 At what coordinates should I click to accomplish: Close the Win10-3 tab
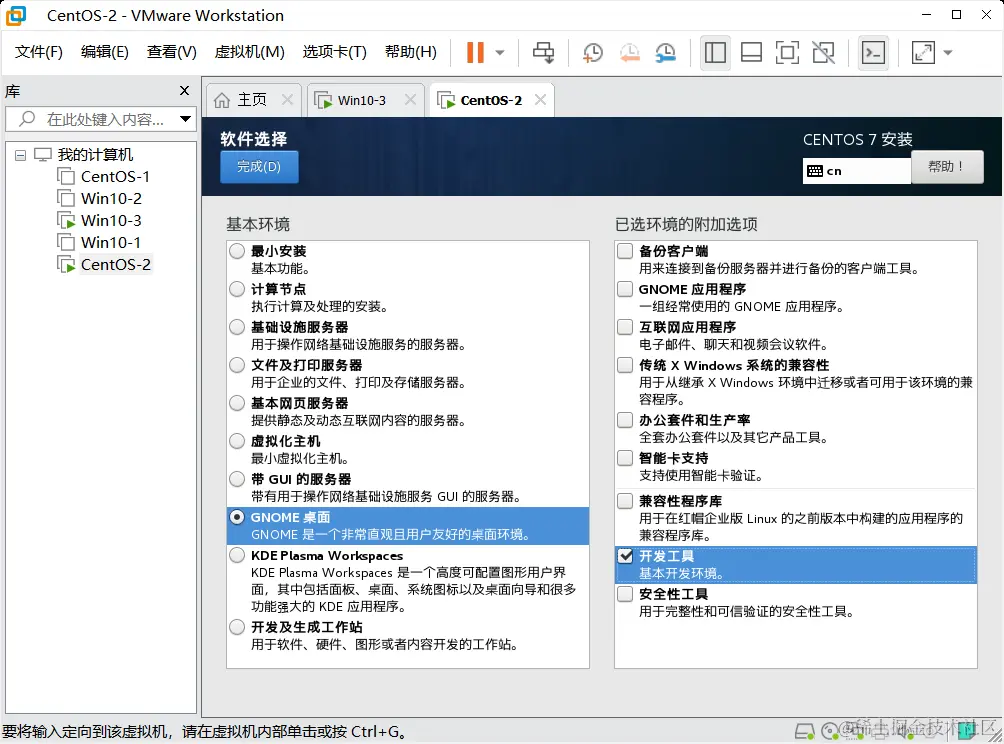410,100
